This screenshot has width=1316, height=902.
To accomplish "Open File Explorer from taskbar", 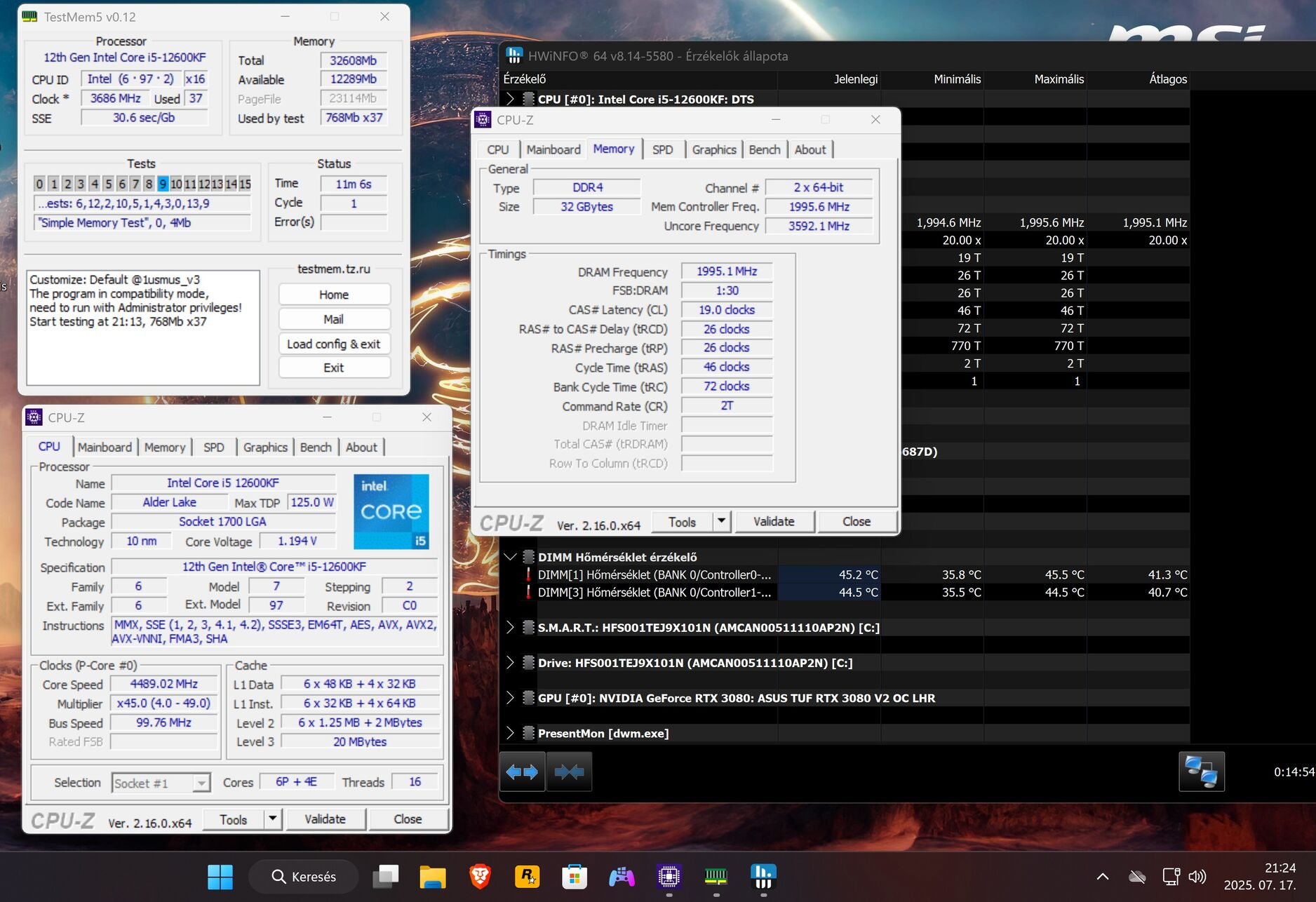I will (x=433, y=877).
